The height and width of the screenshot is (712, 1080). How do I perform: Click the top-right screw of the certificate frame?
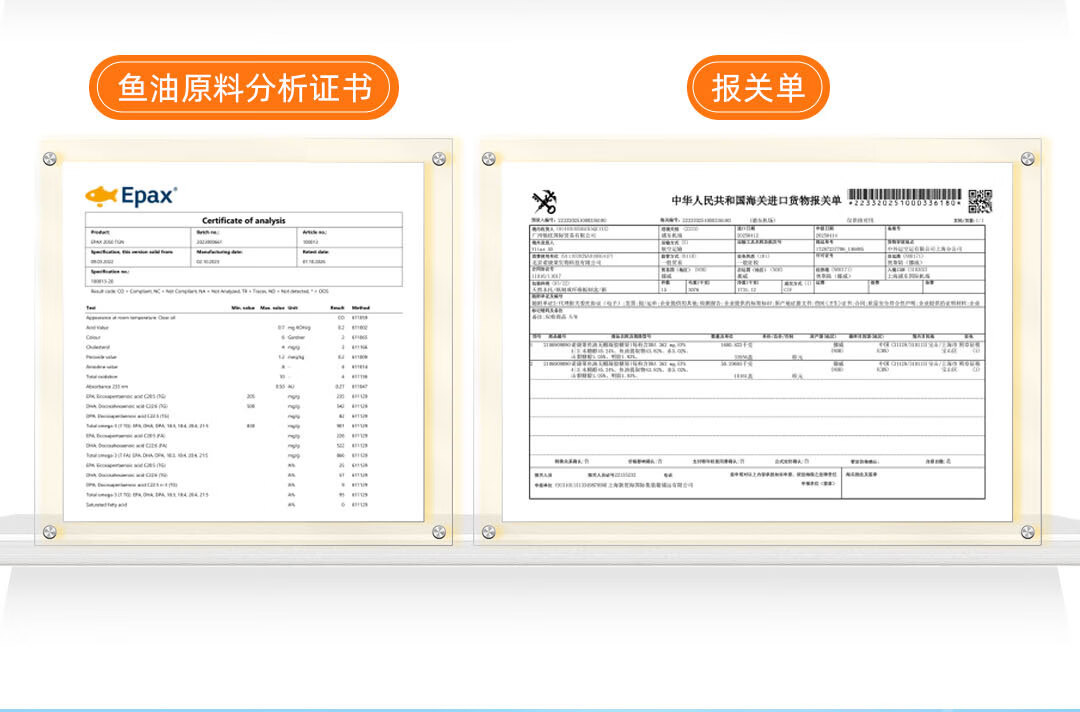438,159
